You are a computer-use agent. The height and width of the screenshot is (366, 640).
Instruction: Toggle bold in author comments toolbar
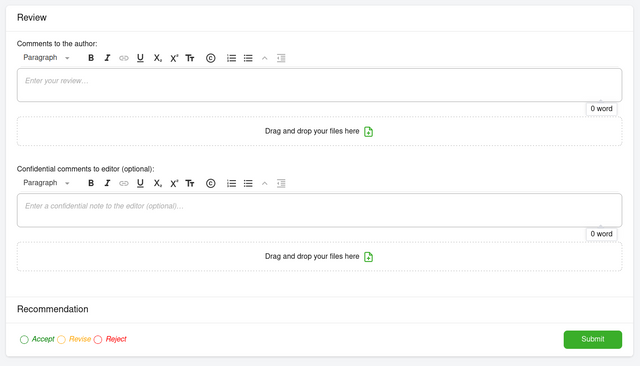point(91,58)
